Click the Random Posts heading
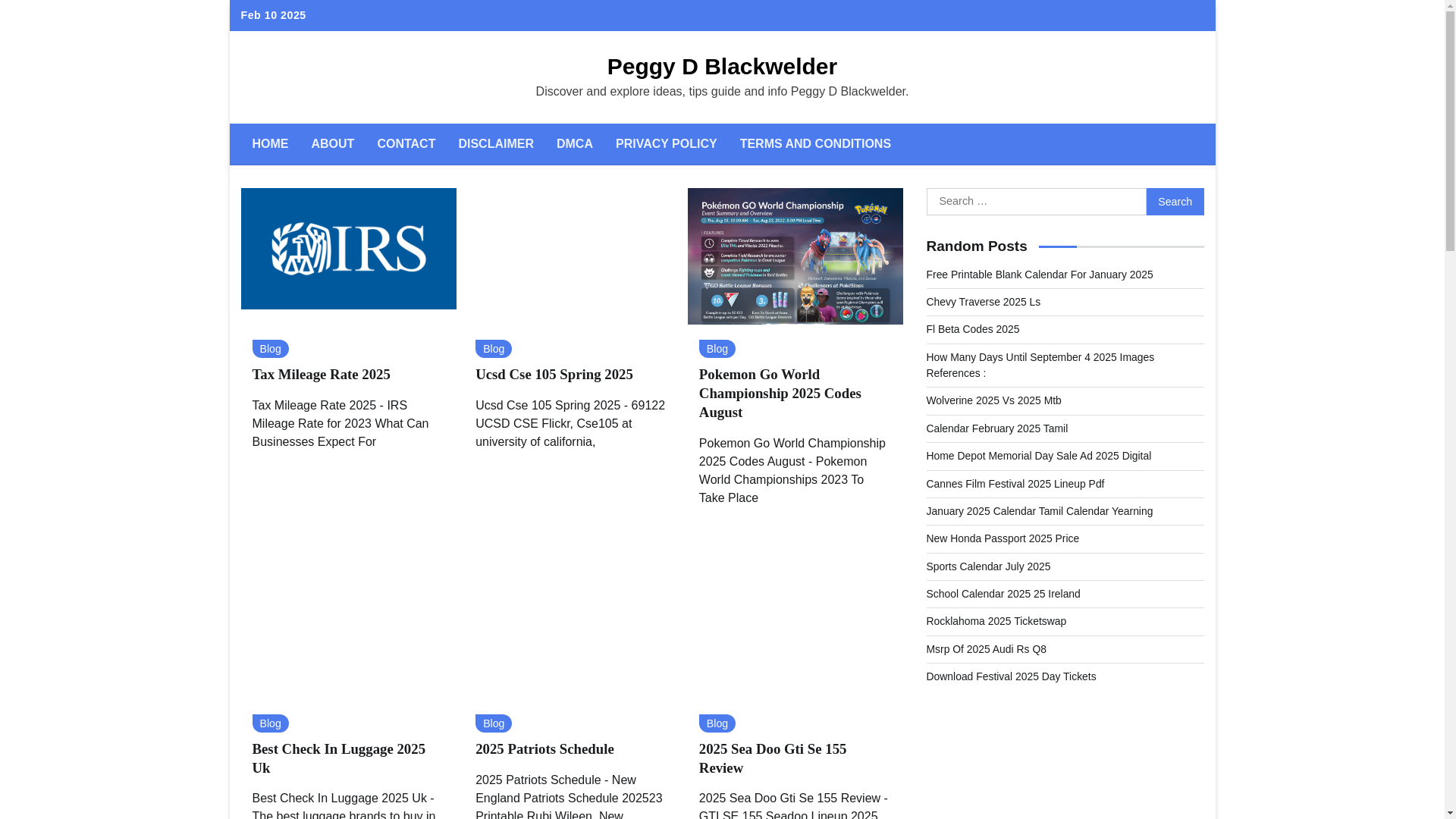Viewport: 1456px width, 819px height. (x=977, y=246)
